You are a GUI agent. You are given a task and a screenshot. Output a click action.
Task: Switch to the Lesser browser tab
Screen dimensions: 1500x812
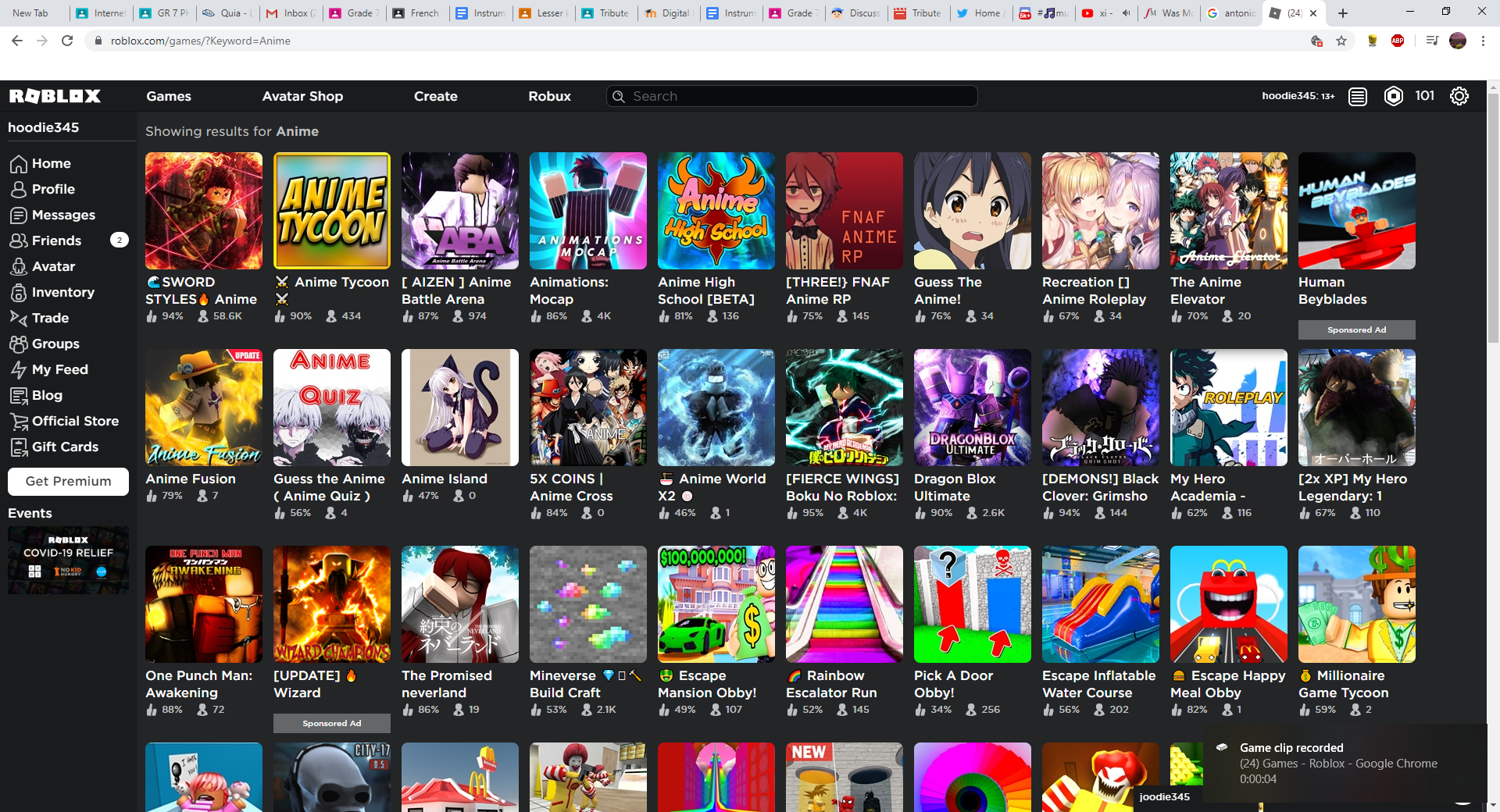[x=544, y=13]
